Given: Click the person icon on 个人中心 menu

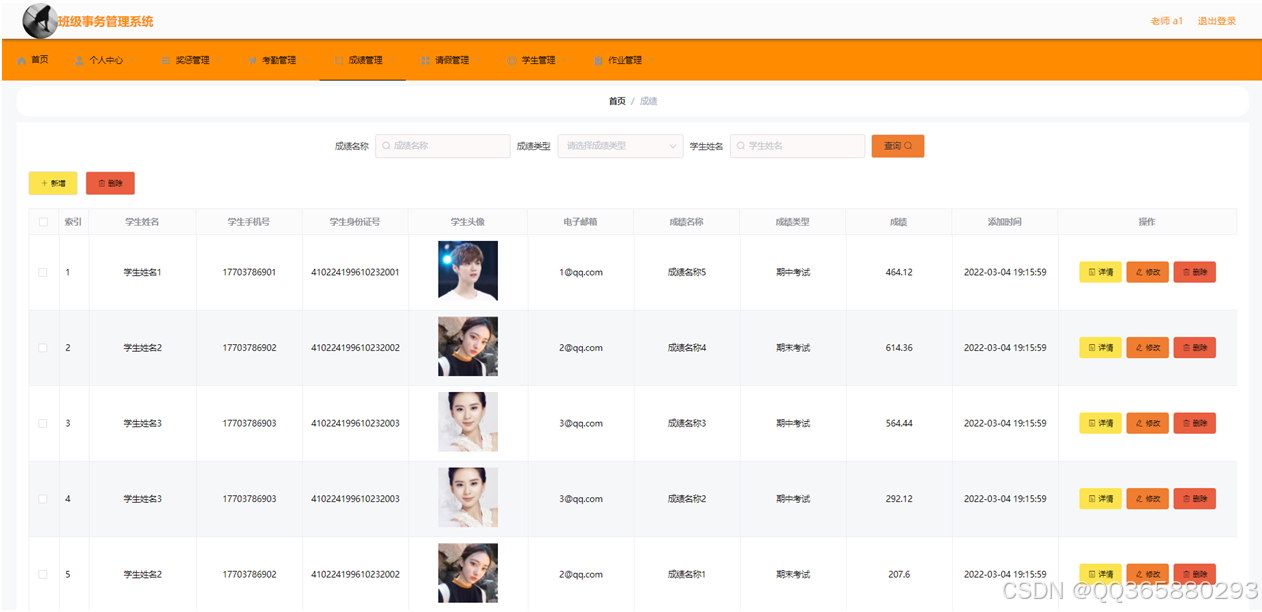Looking at the screenshot, I should [x=78, y=60].
